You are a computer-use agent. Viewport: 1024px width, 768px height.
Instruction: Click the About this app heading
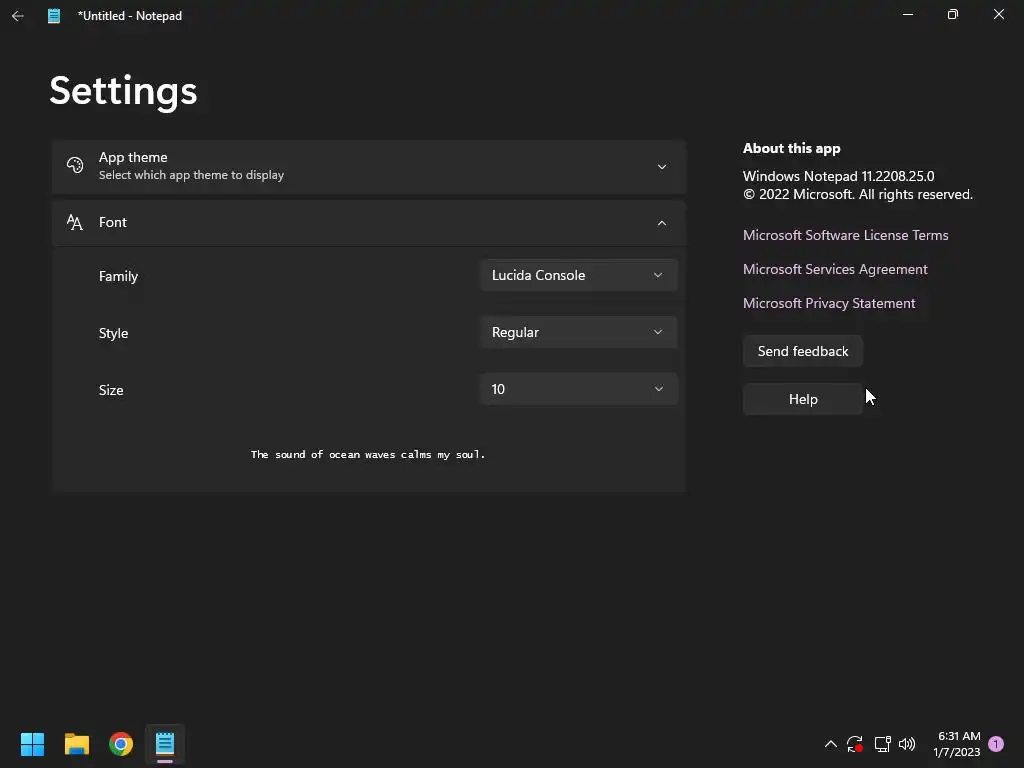click(792, 148)
